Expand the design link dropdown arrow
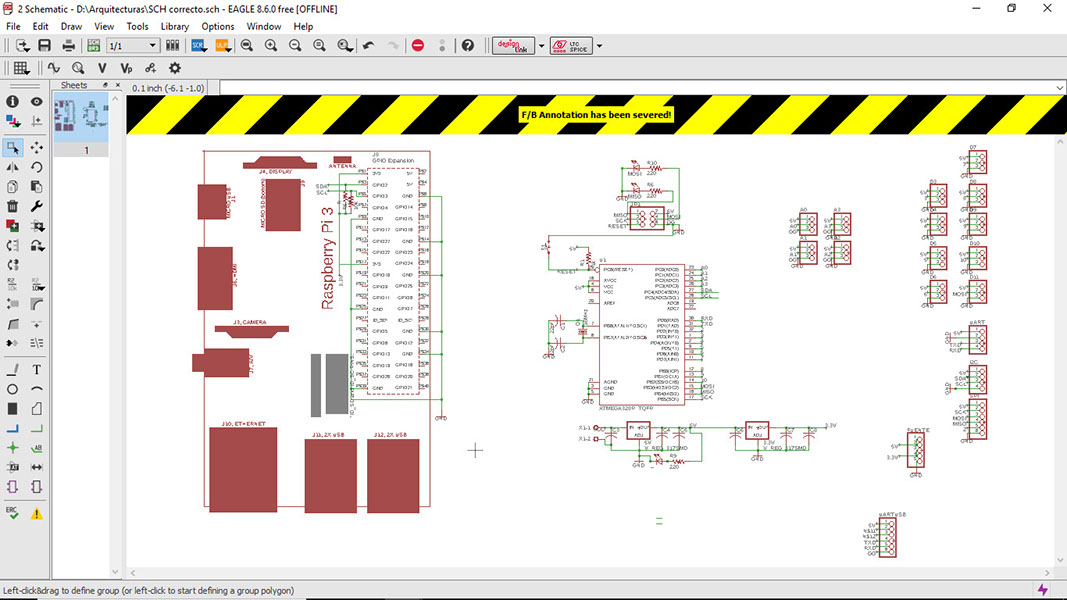1067x600 pixels. coord(542,46)
